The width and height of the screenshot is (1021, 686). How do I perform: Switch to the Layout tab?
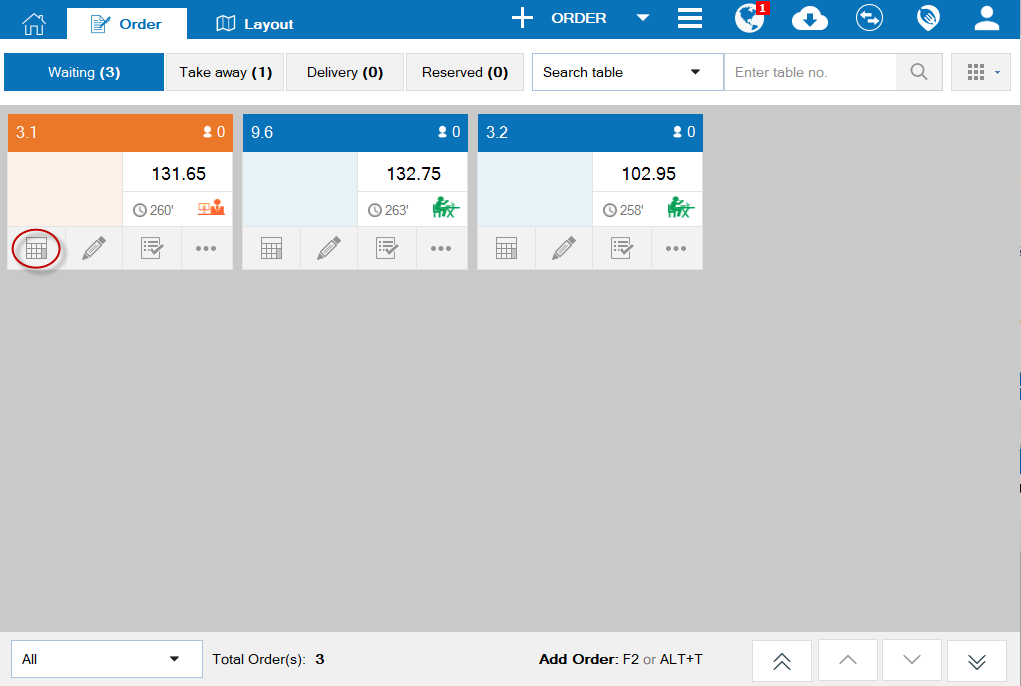click(255, 24)
